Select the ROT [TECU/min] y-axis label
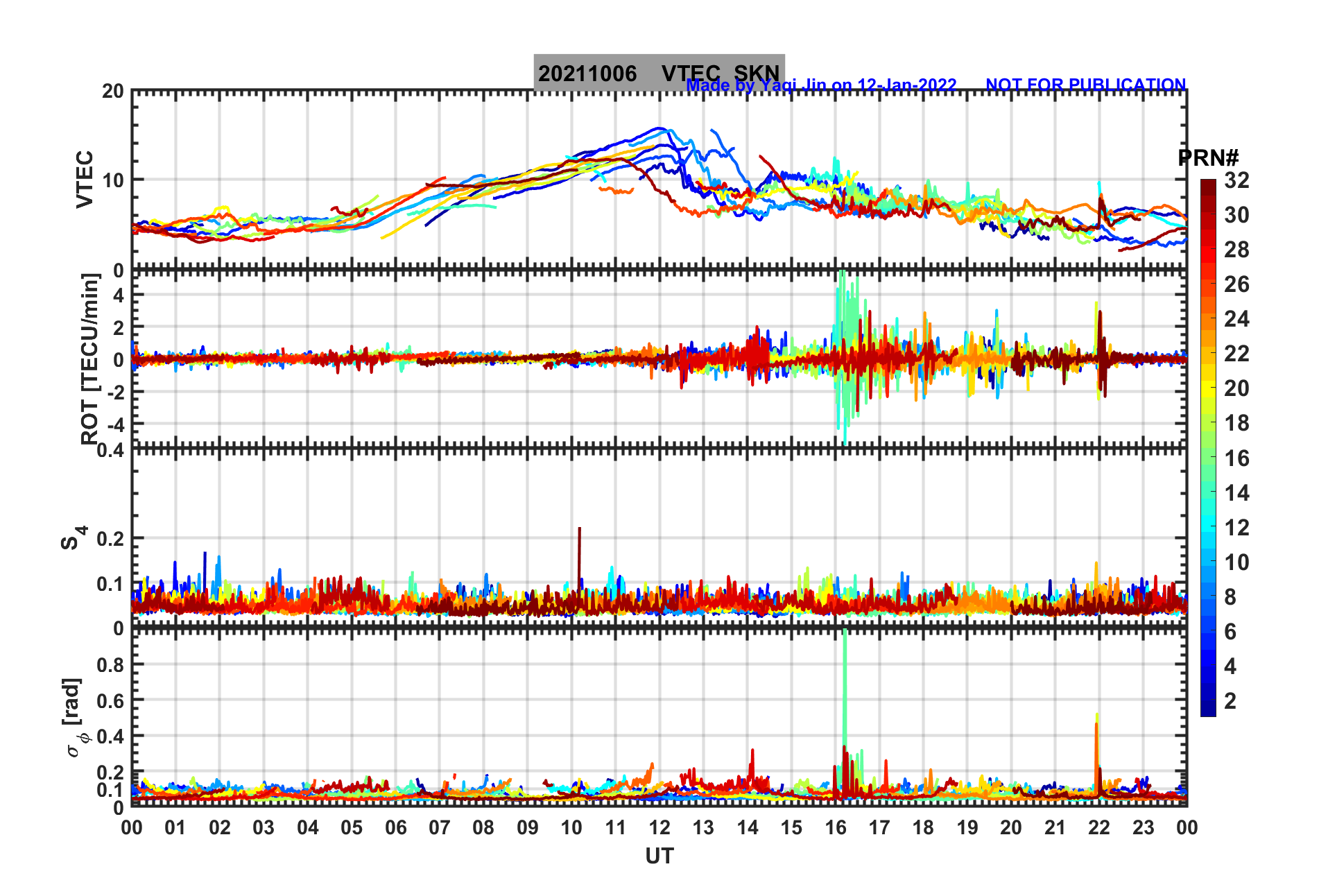 click(x=90, y=359)
